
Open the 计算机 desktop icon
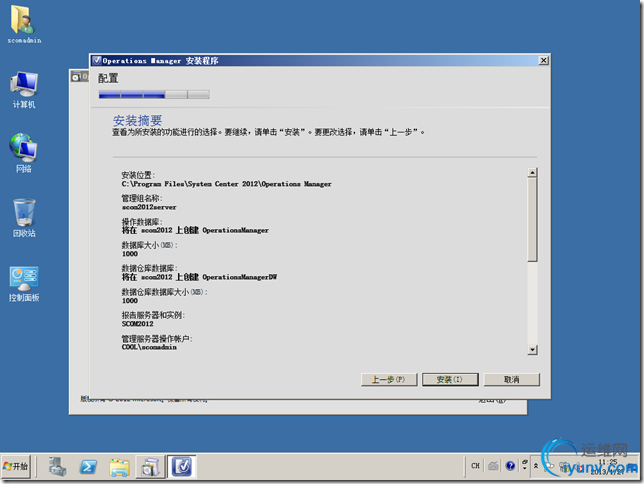24,90
